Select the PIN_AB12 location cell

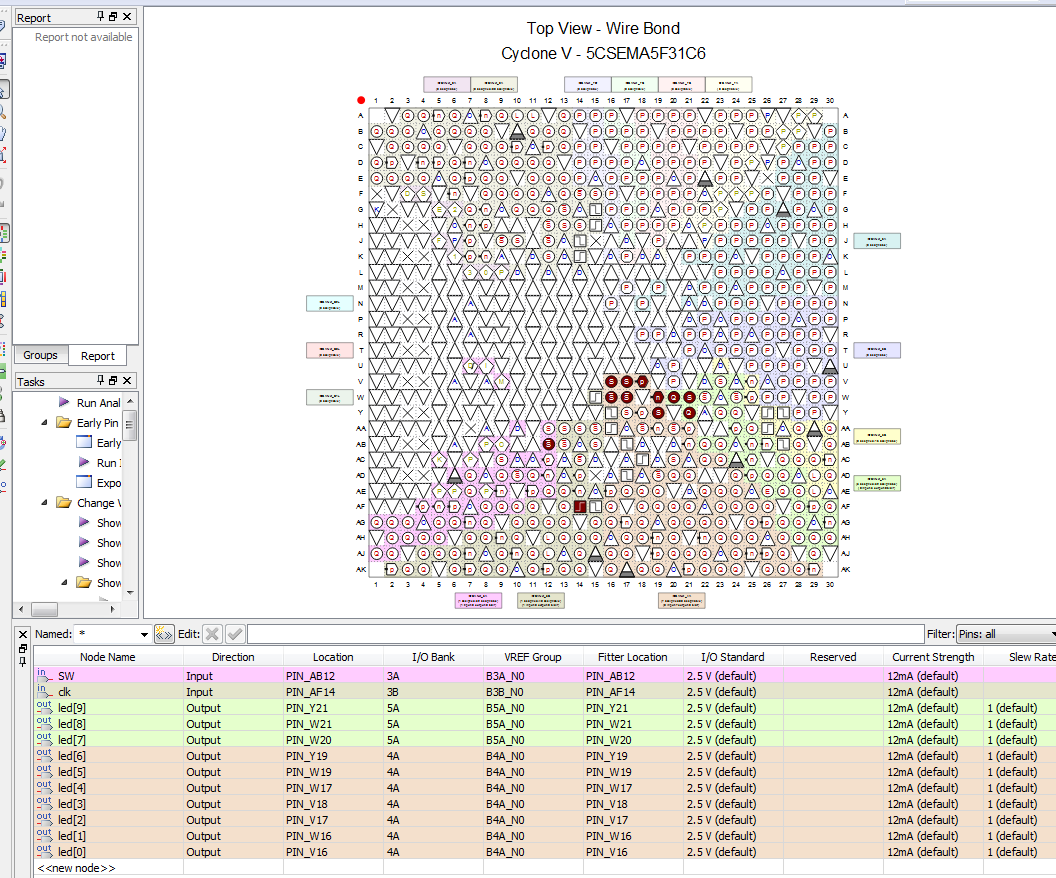pyautogui.click(x=333, y=675)
